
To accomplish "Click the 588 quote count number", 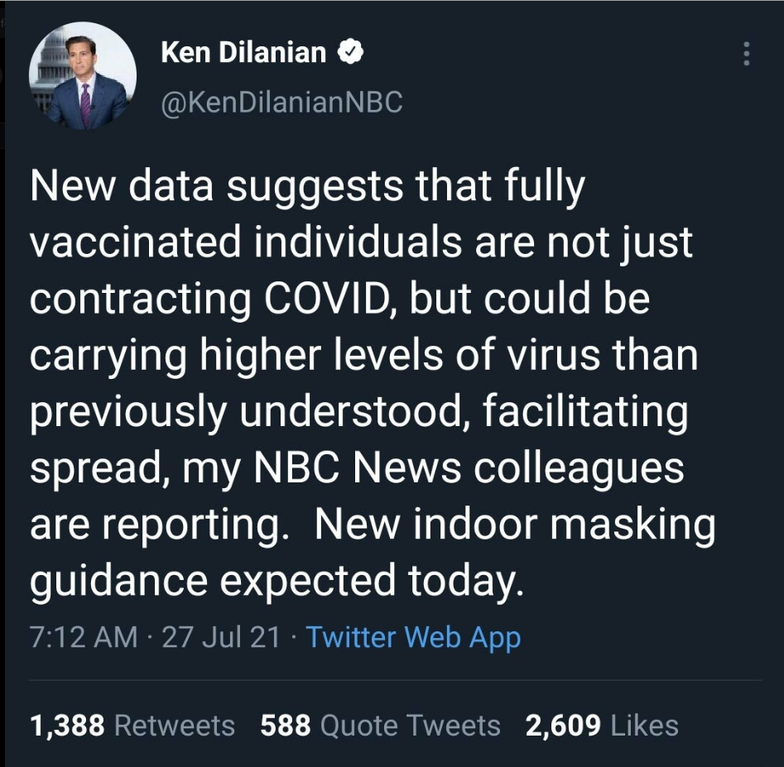I will click(284, 725).
